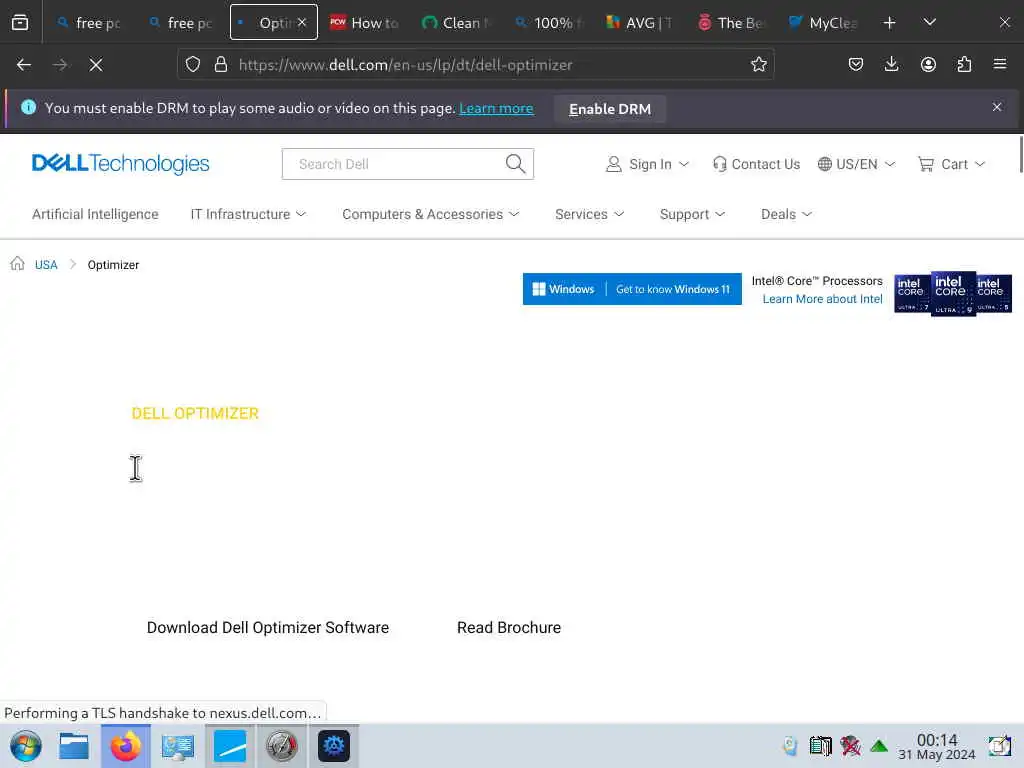Screen dimensions: 1024x768
Task: Expand the Computers & Accessories menu
Action: [x=431, y=214]
